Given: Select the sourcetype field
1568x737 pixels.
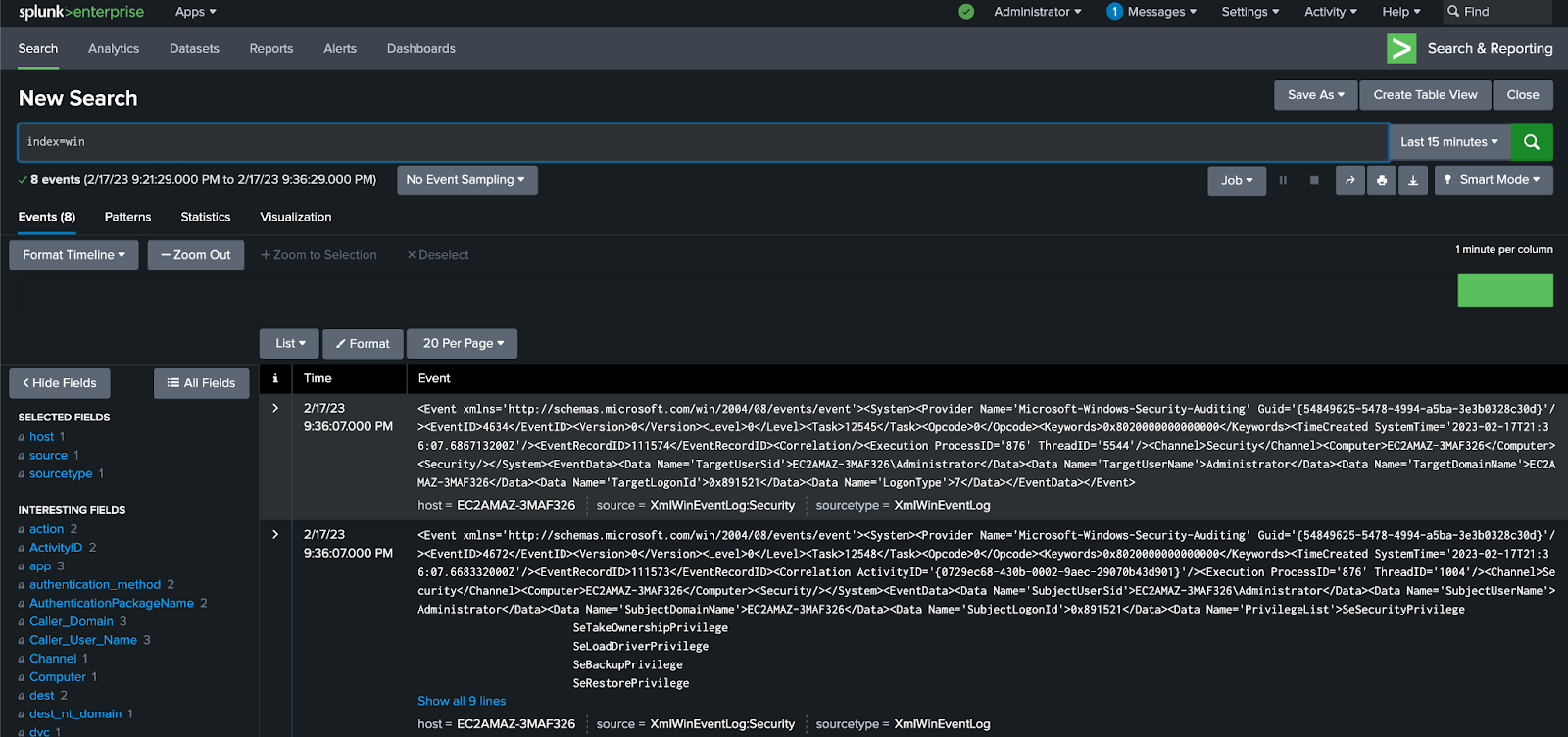Looking at the screenshot, I should click(61, 474).
